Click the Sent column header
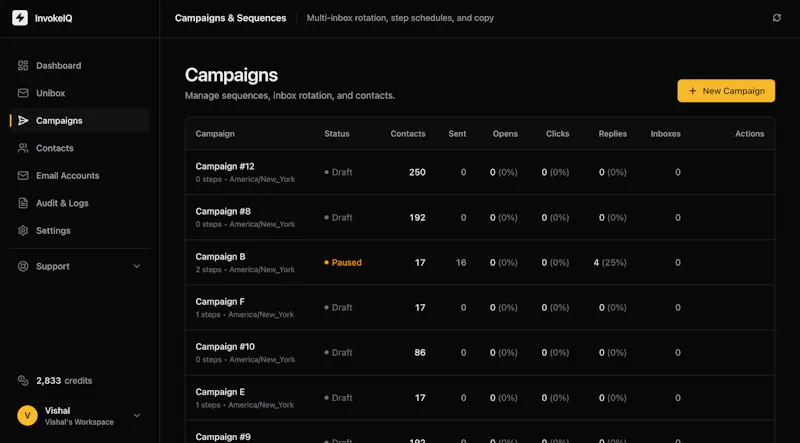800x443 pixels. click(x=457, y=134)
